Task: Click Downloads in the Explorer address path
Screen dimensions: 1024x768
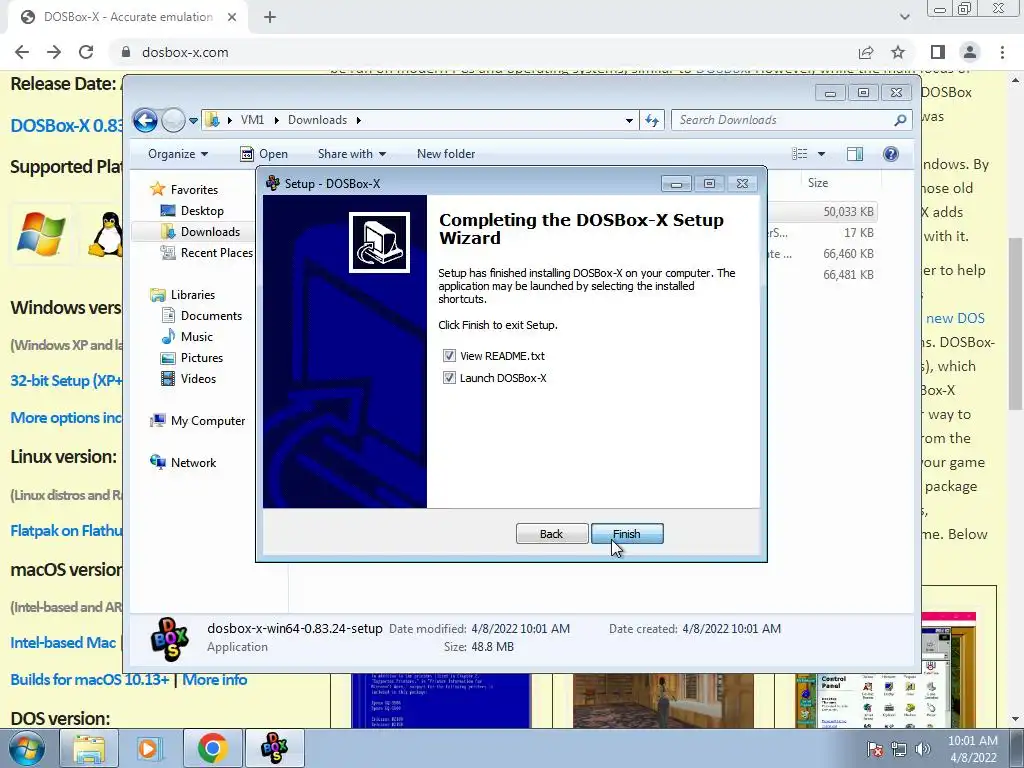Action: 317,120
